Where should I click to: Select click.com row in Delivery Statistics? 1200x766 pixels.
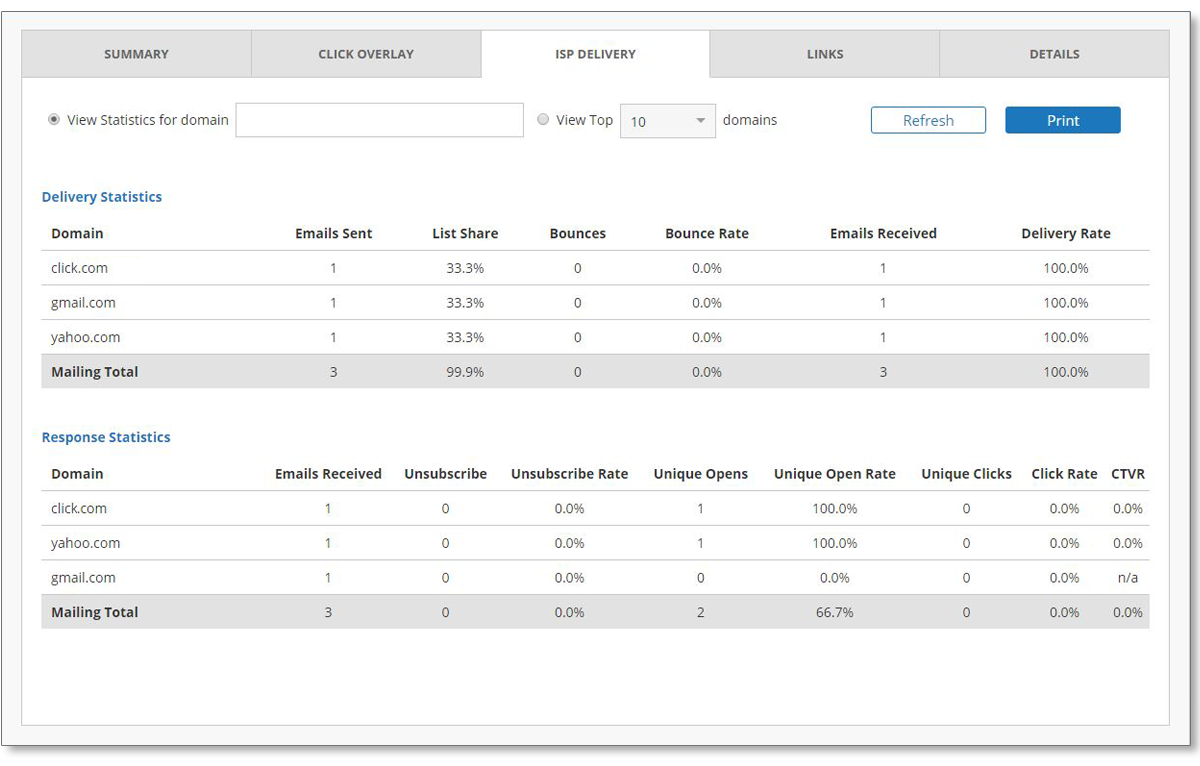point(595,268)
